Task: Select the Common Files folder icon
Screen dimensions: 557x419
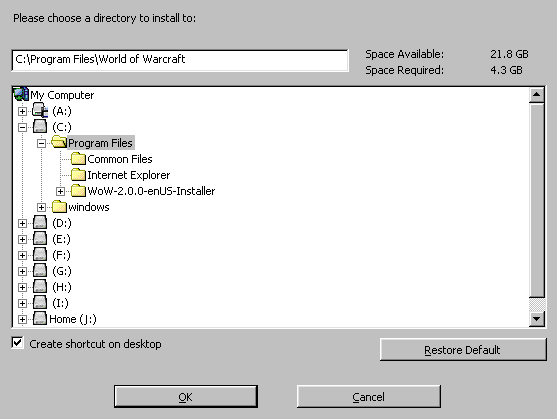Action: pos(78,159)
